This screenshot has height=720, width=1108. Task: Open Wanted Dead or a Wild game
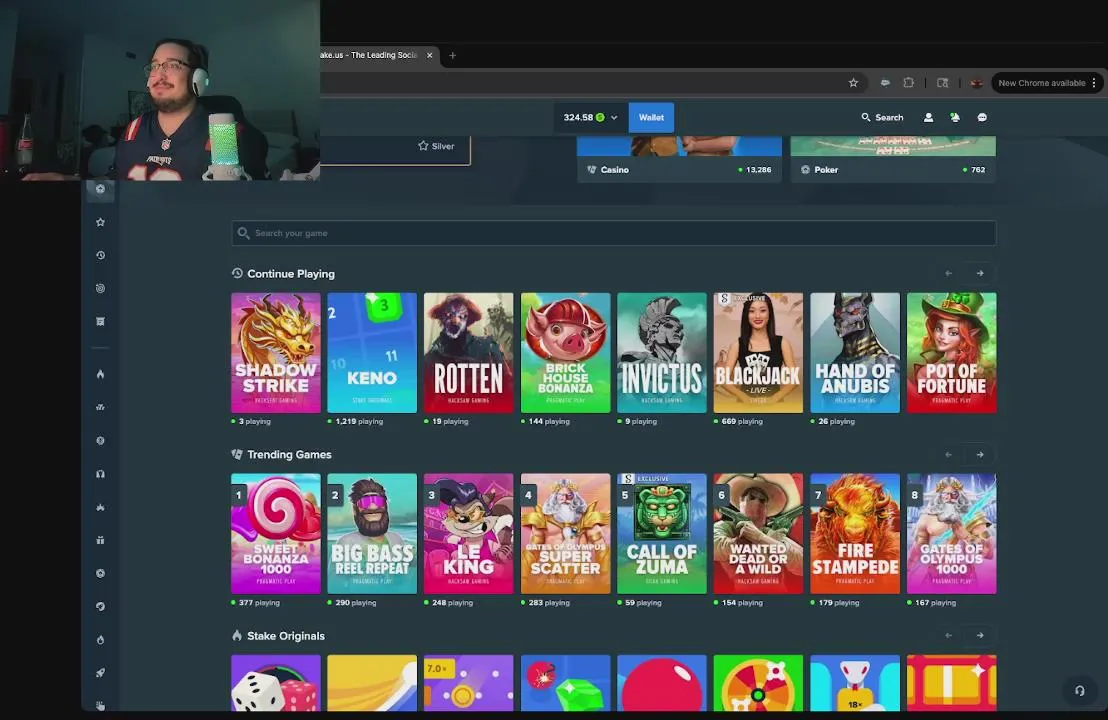(x=758, y=533)
